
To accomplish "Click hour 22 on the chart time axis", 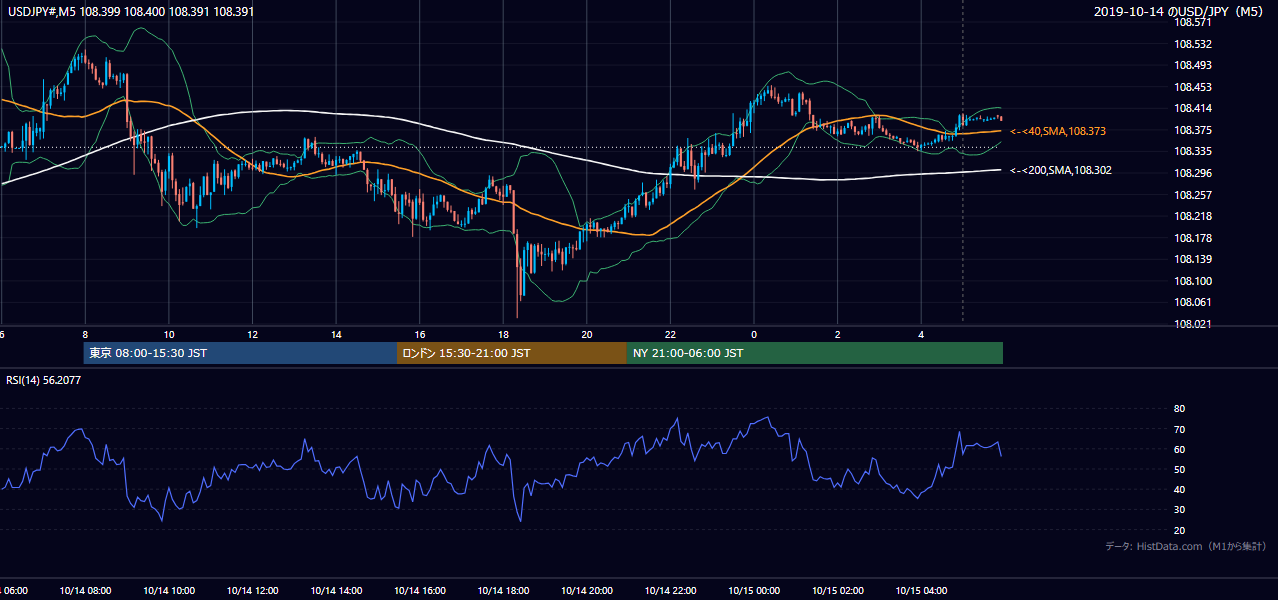I will 670,335.
